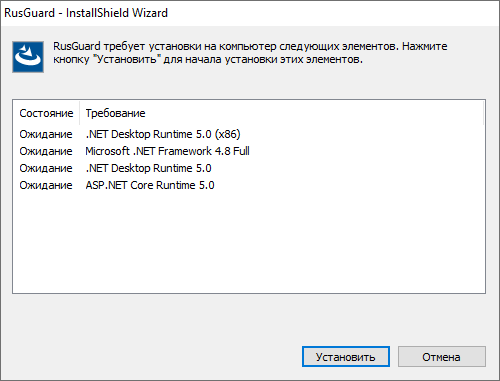Click the Ожидание status of the x86 runtime row
The image size is (500, 381).
[x=46, y=134]
